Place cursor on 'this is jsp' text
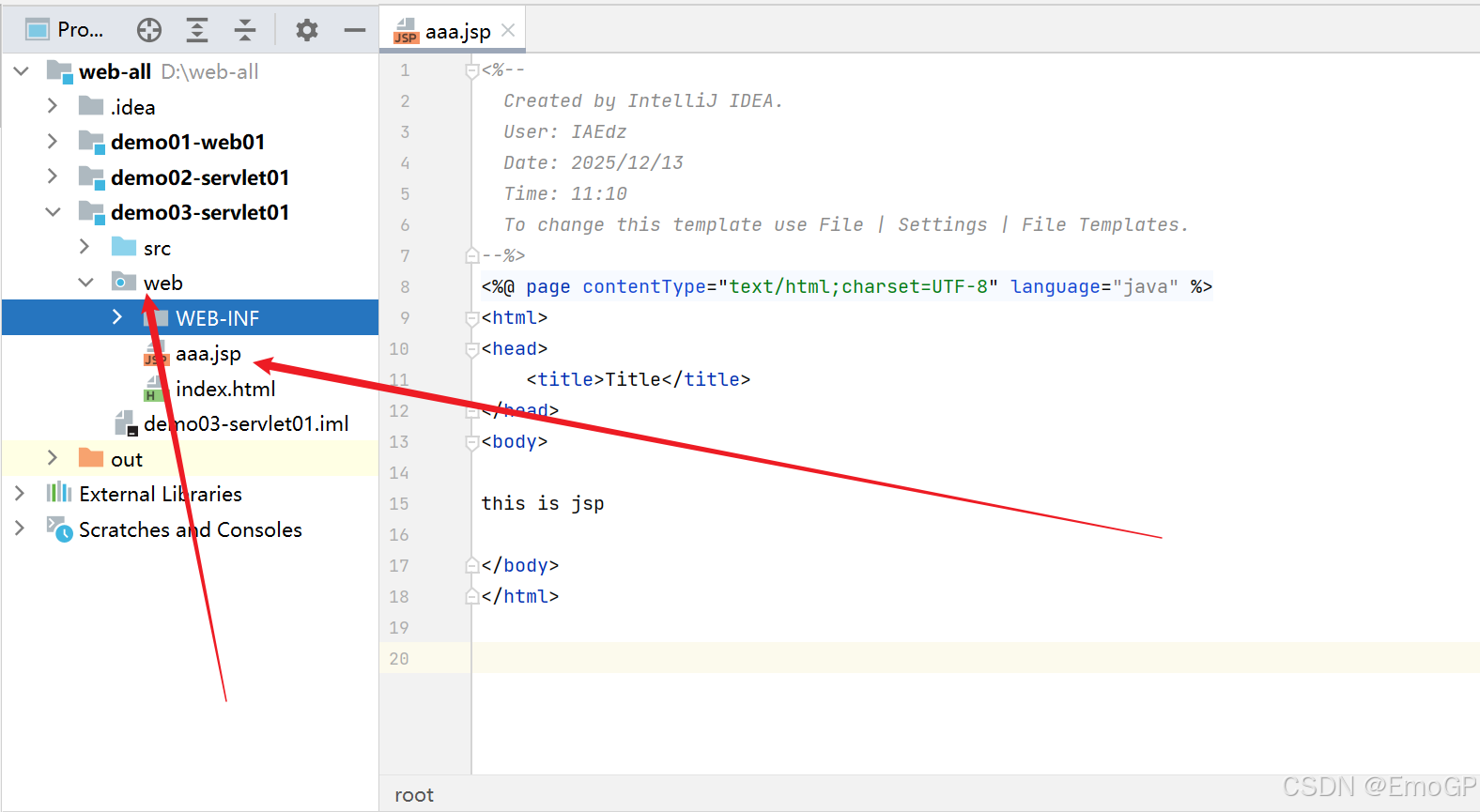The height and width of the screenshot is (812, 1480). click(543, 503)
